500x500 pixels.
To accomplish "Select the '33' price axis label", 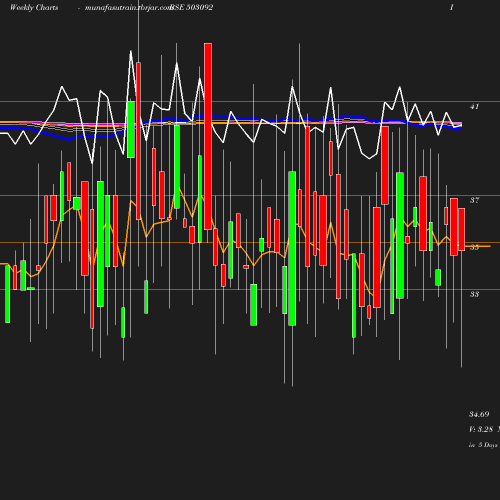I will 474,294.
